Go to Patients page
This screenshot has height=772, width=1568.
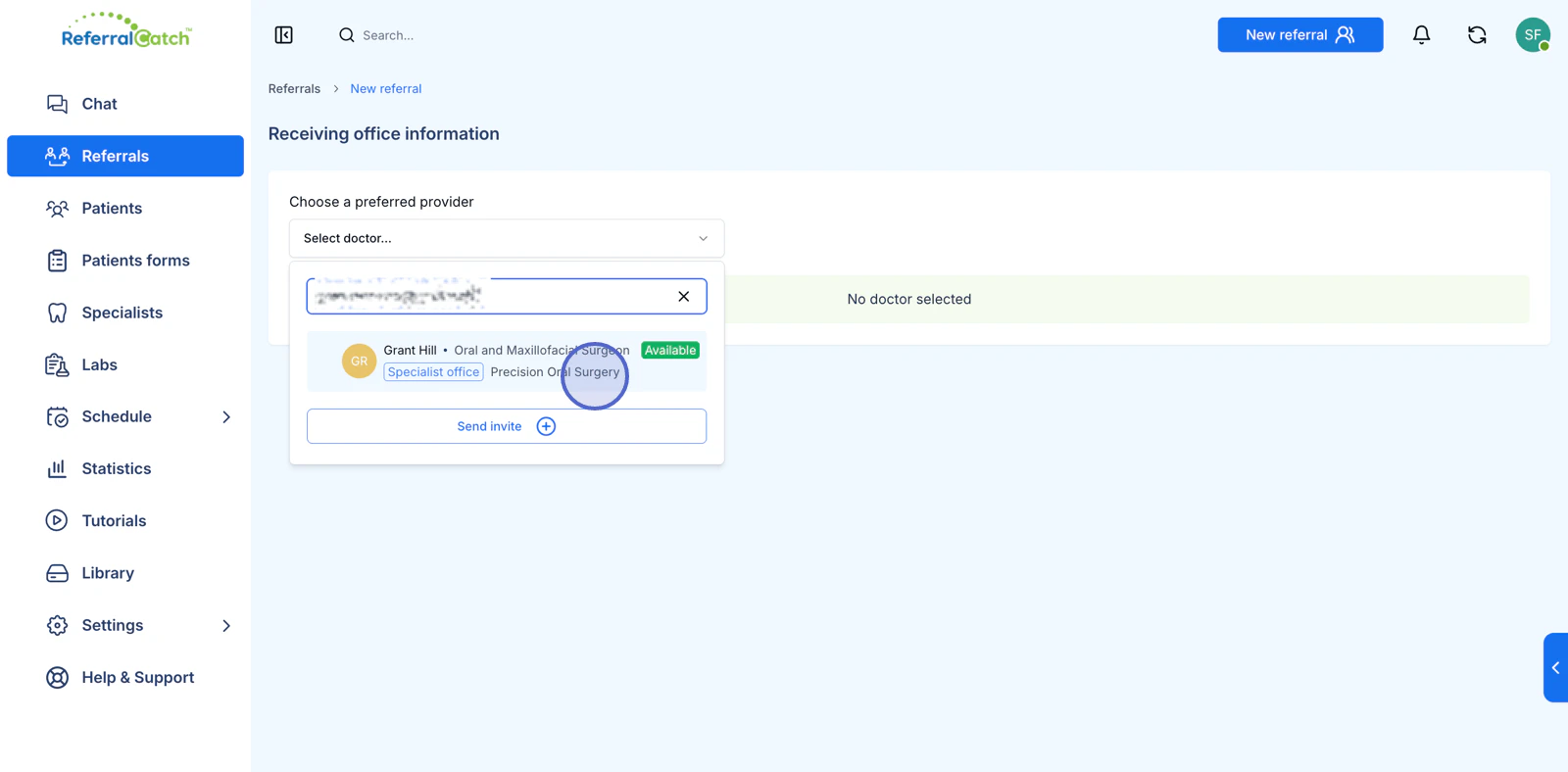(x=124, y=208)
